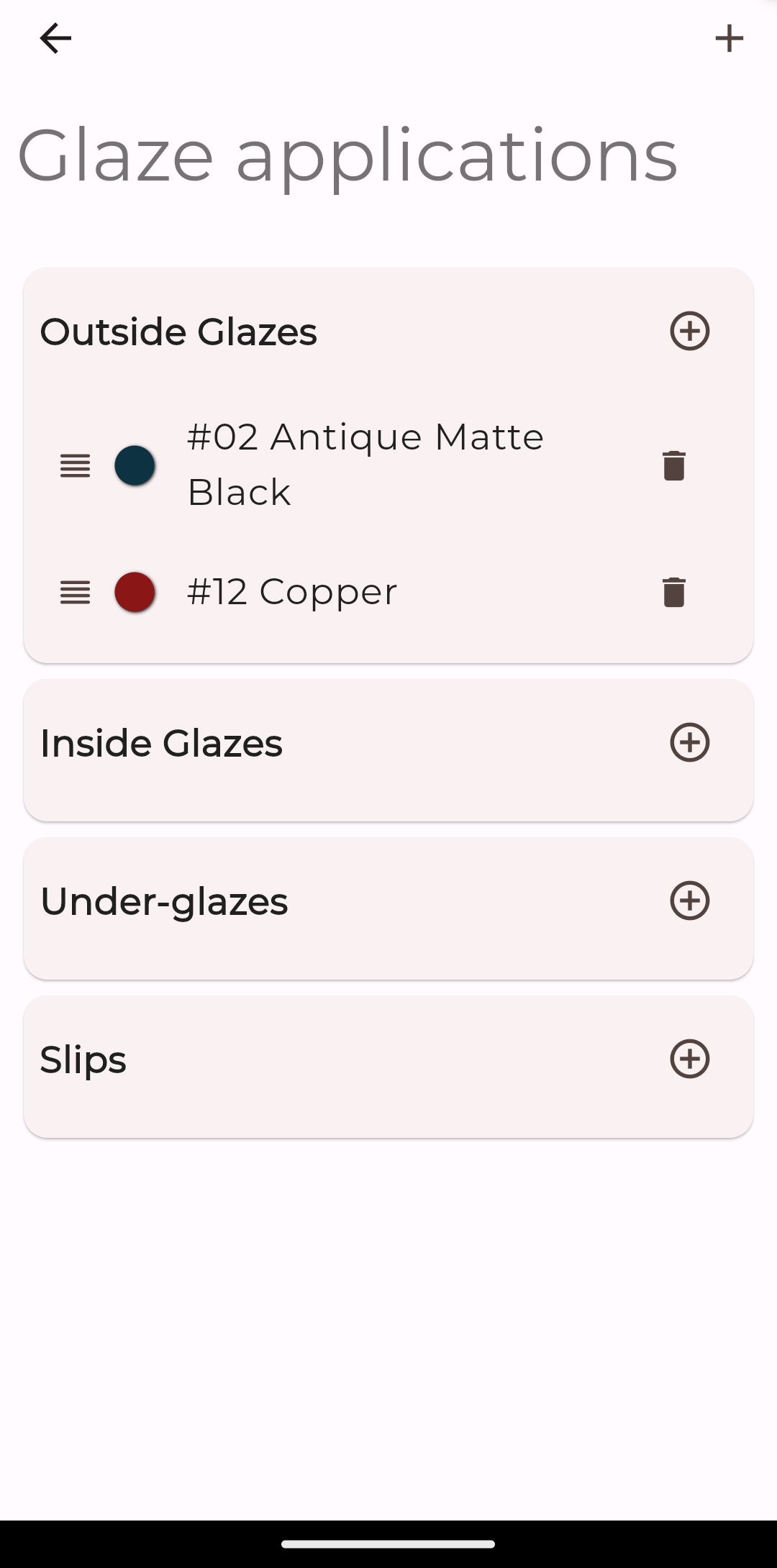Add a glaze to Outside Glazes

tap(690, 331)
